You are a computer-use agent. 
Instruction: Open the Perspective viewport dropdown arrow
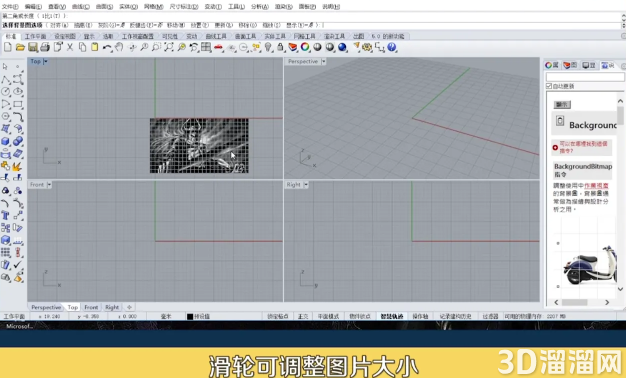pos(324,61)
